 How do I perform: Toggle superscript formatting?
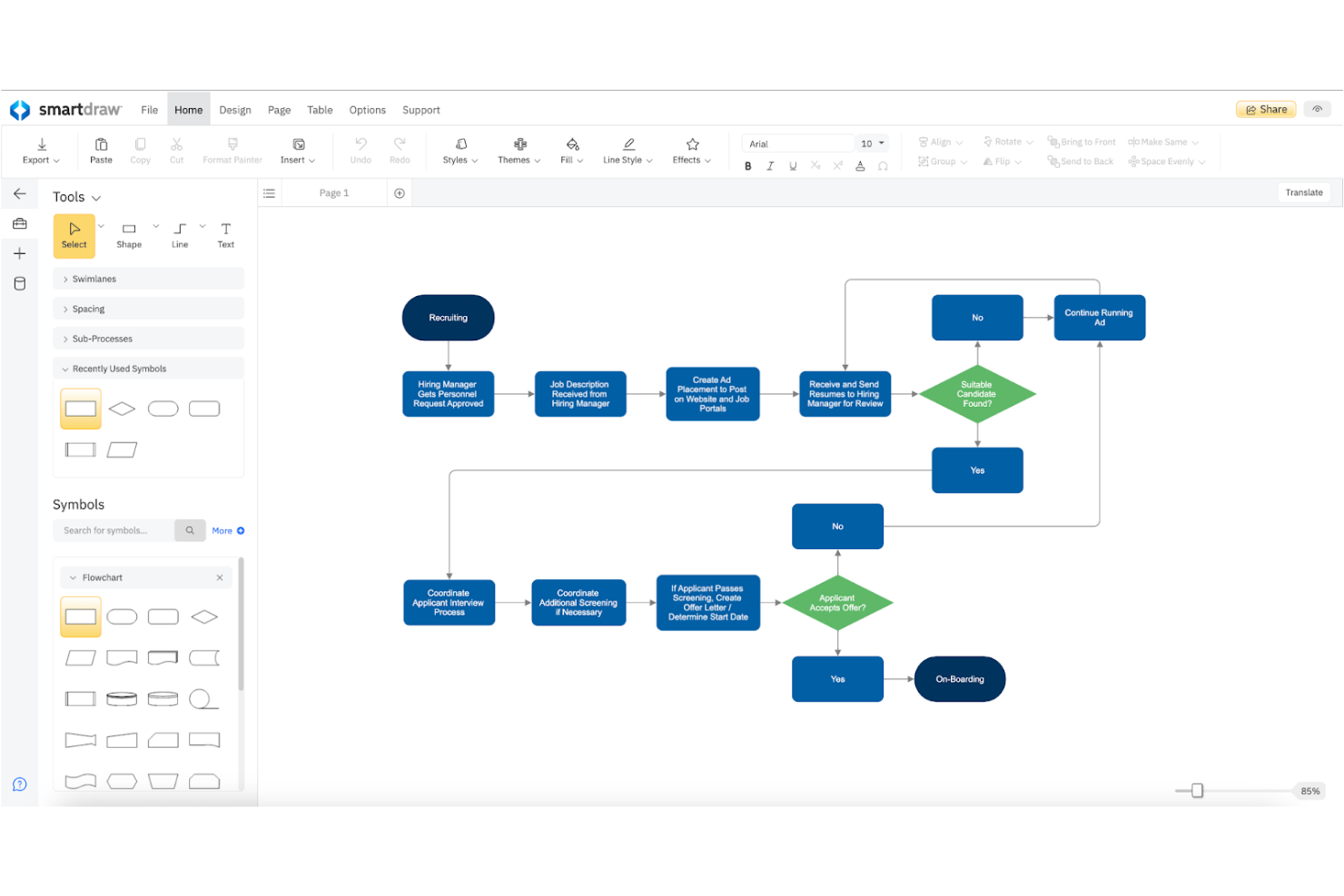[x=837, y=166]
